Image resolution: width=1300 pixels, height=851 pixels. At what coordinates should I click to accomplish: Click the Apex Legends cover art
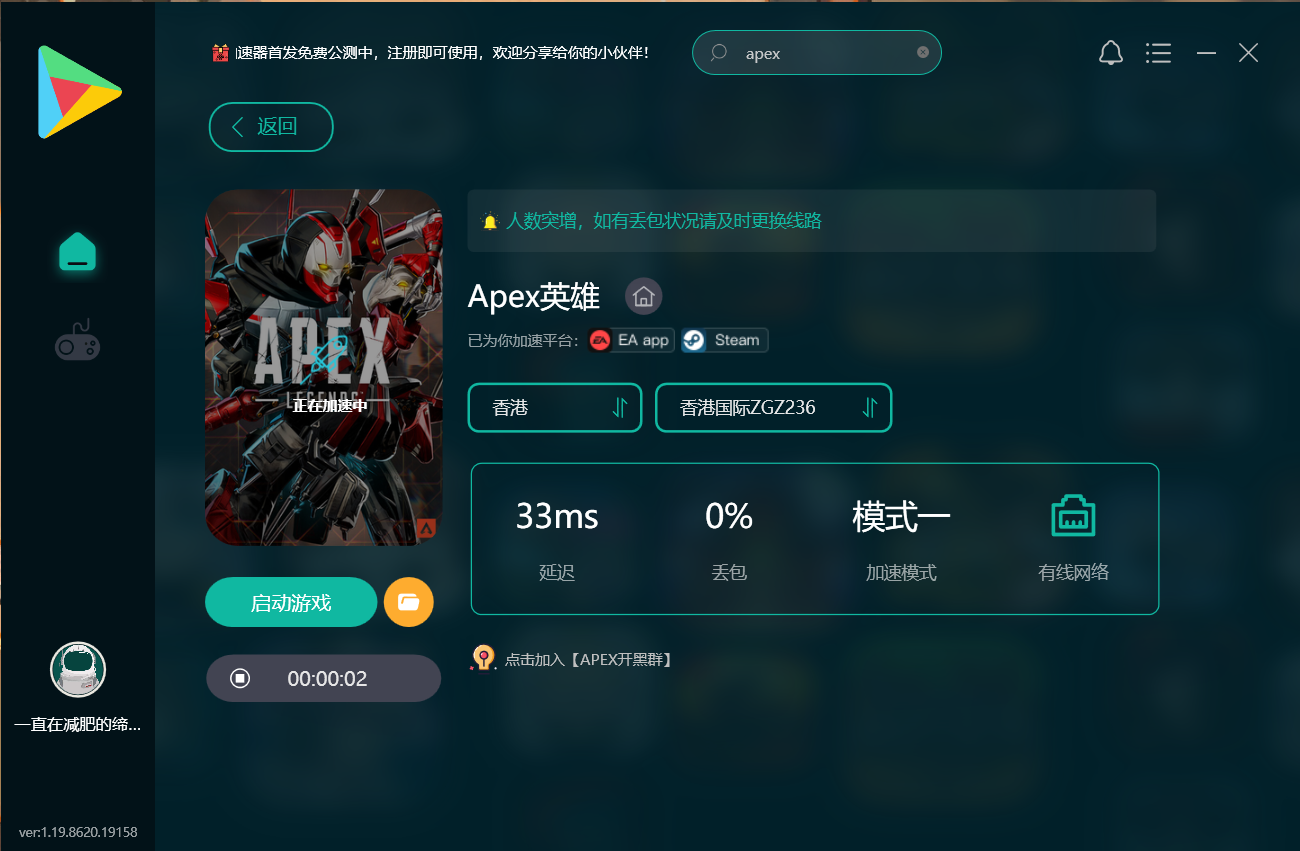tap(323, 367)
